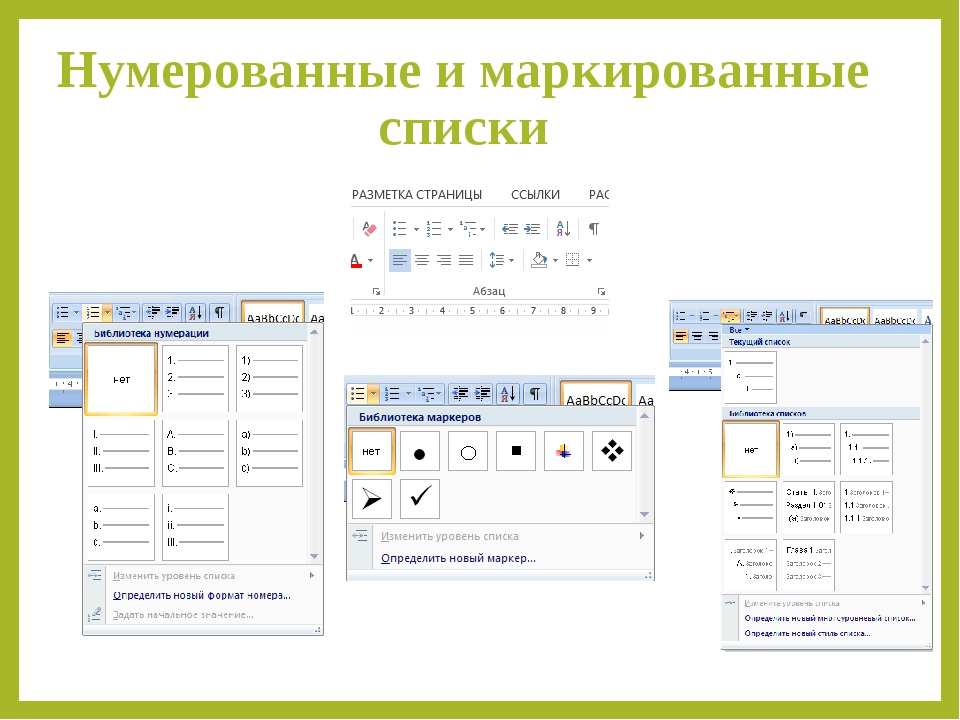Choose the lowercase Roman 'i. ii. iii.' numbering format
The height and width of the screenshot is (720, 960).
click(195, 527)
